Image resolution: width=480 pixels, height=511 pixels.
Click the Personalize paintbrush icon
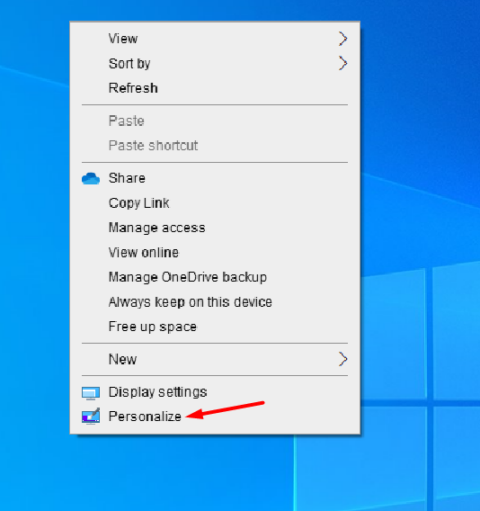pos(91,416)
